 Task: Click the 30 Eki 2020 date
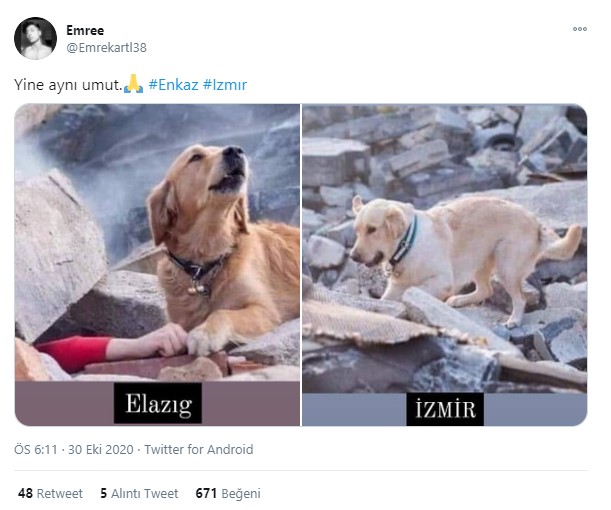(x=101, y=450)
